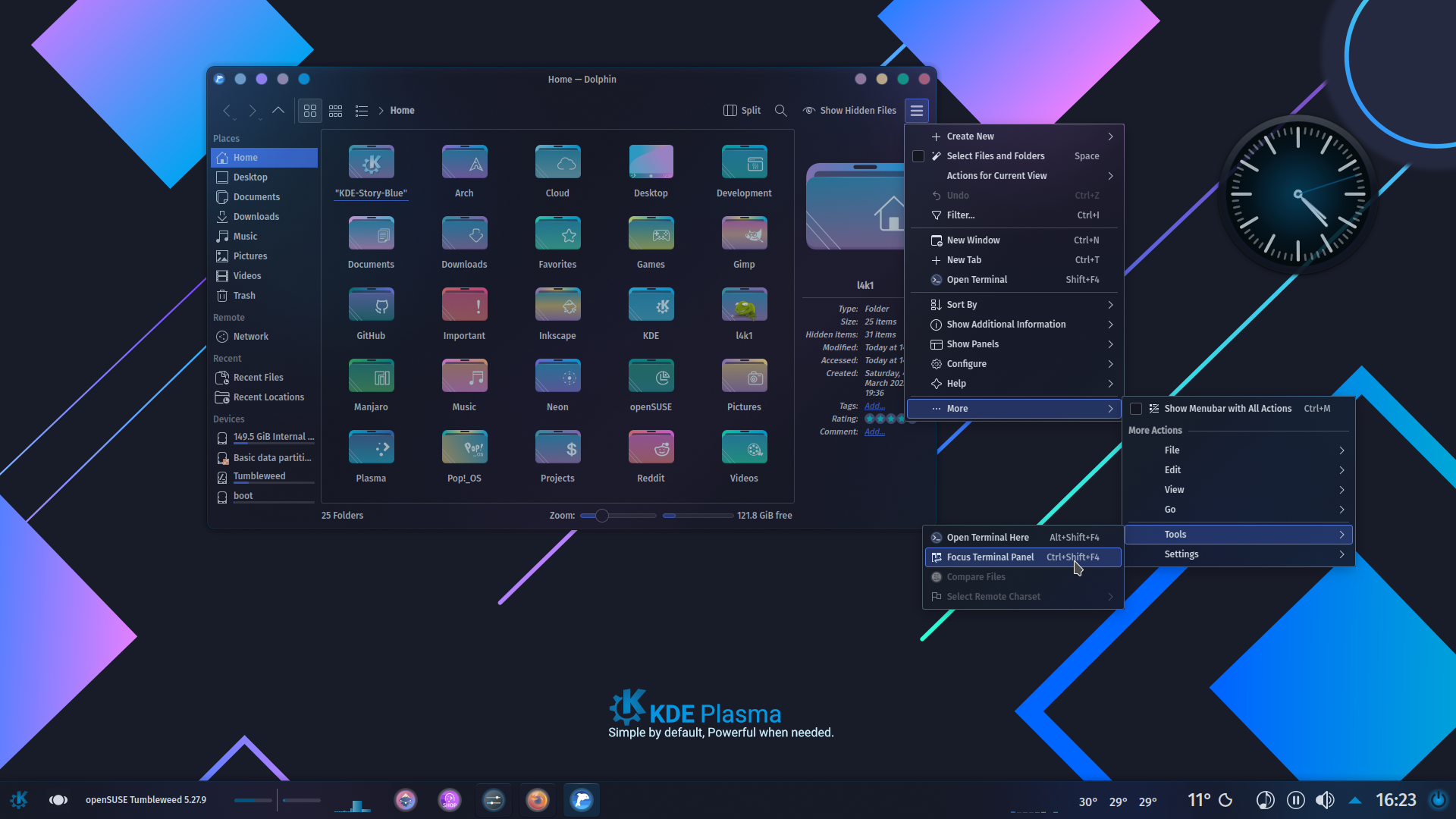Select New Tab from the menu
The height and width of the screenshot is (819, 1456).
coord(1014,260)
